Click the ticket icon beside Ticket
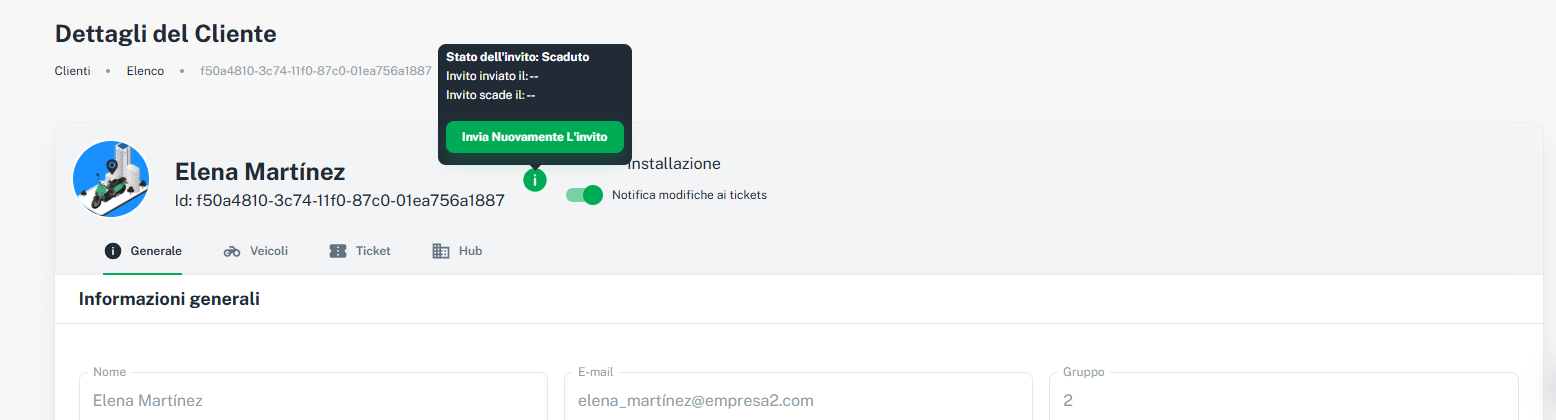Image resolution: width=1556 pixels, height=420 pixels. (338, 251)
